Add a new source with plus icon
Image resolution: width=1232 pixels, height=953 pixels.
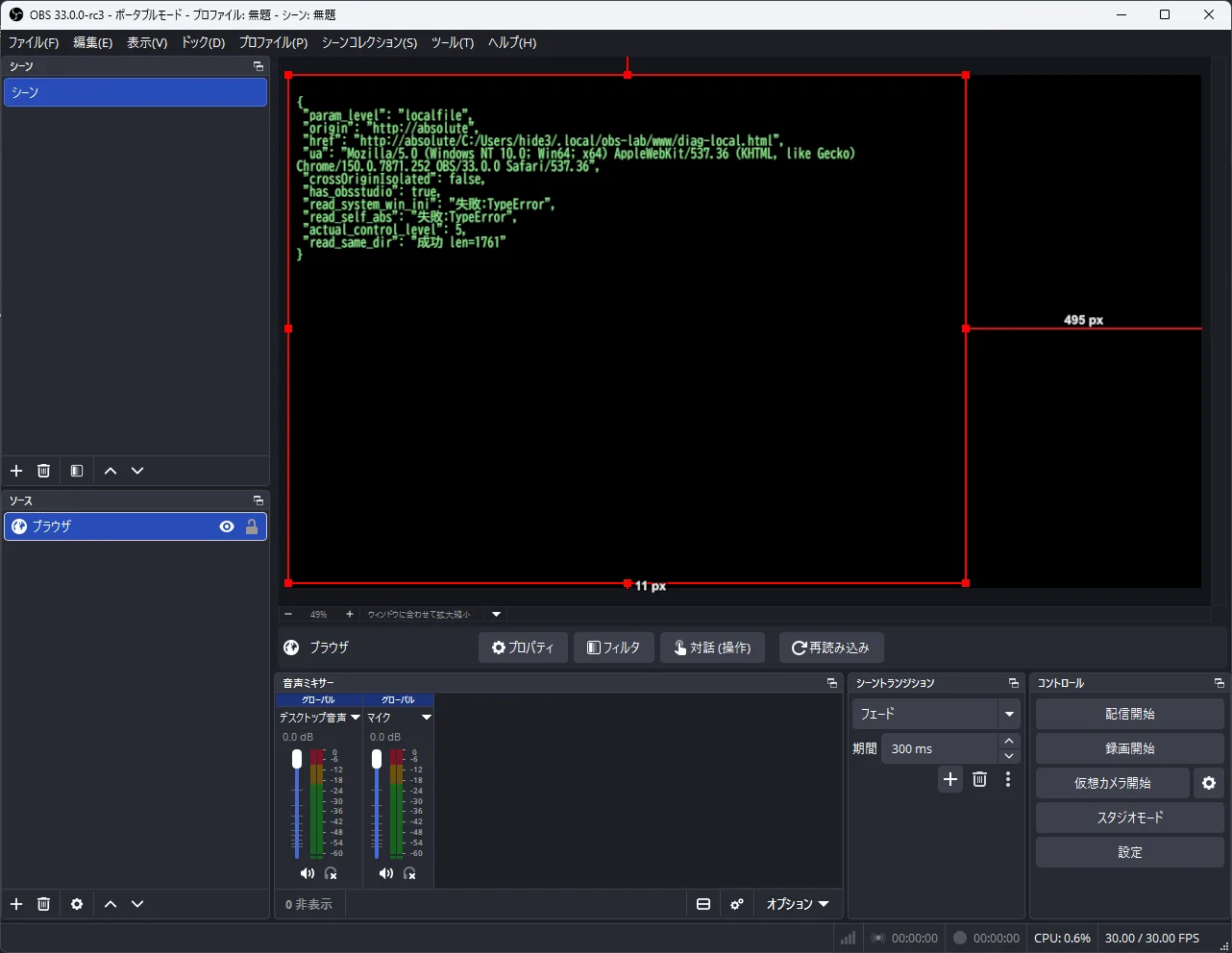click(16, 904)
